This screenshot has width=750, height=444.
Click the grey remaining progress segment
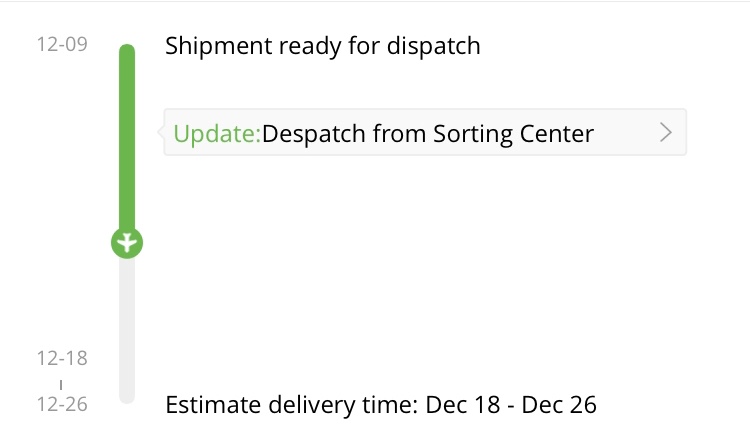127,330
